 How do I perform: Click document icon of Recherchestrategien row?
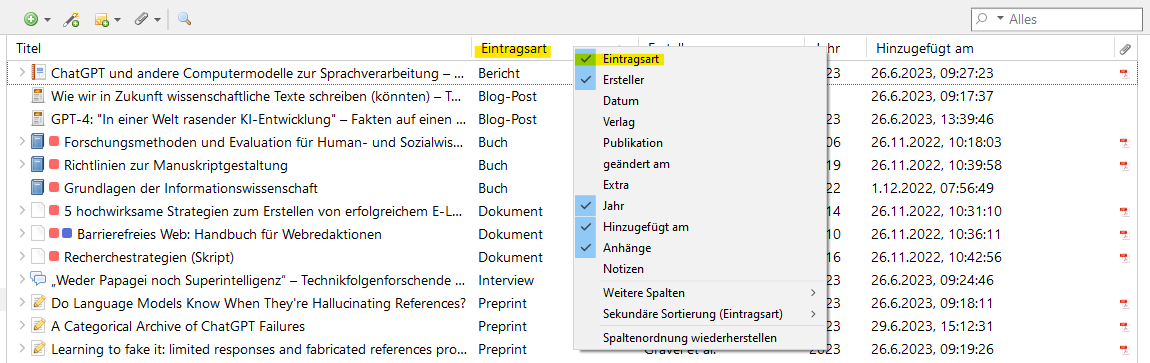[x=38, y=257]
